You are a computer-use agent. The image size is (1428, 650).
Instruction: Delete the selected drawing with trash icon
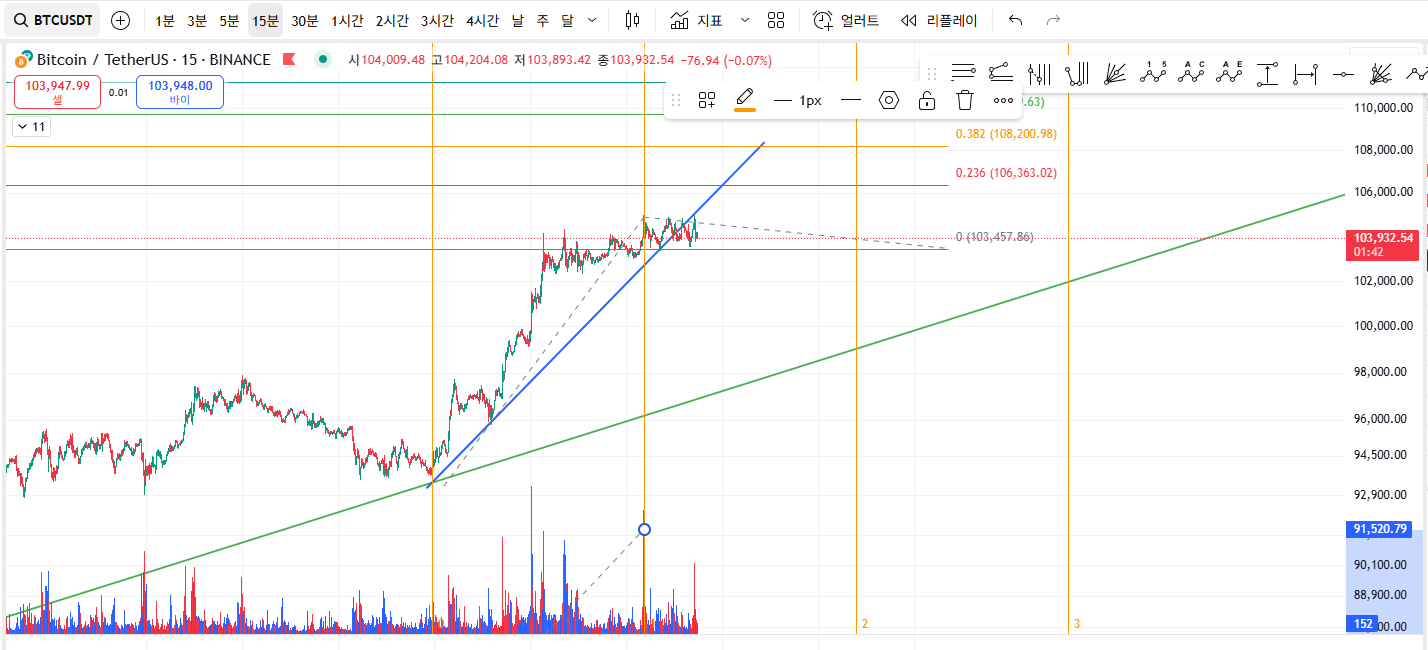tap(965, 100)
